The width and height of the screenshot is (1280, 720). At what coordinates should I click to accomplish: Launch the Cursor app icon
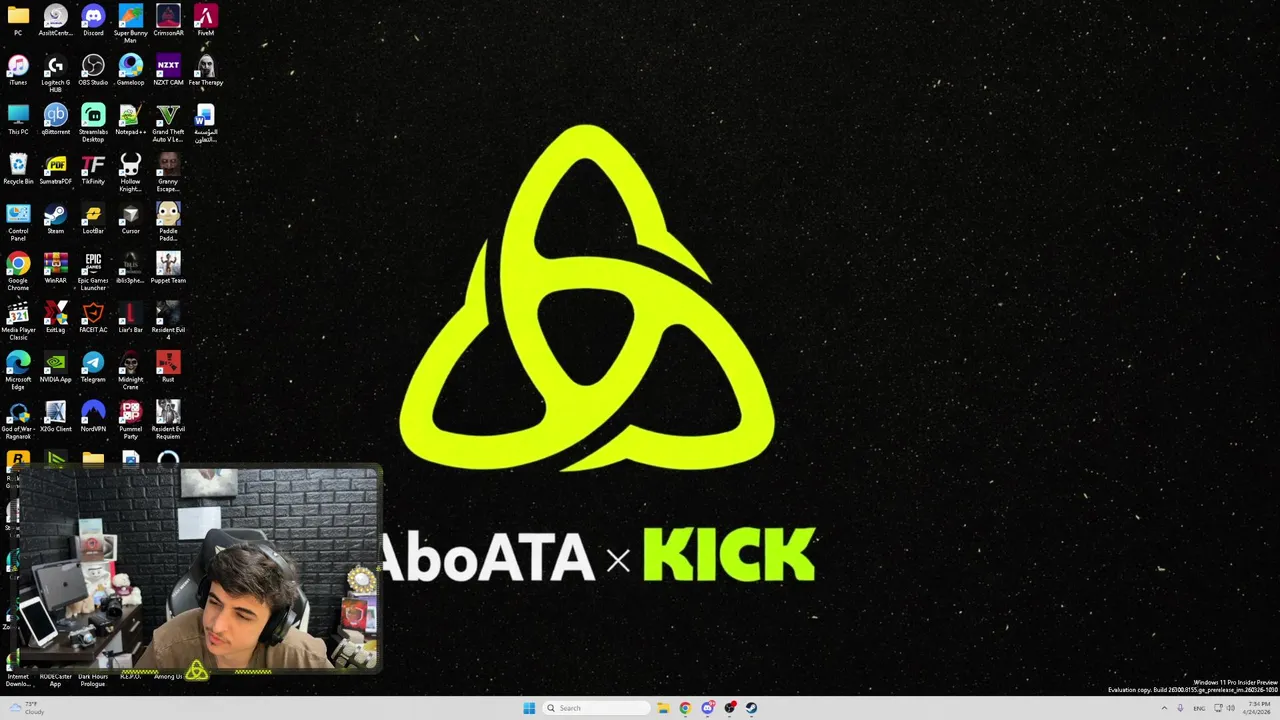click(x=130, y=218)
